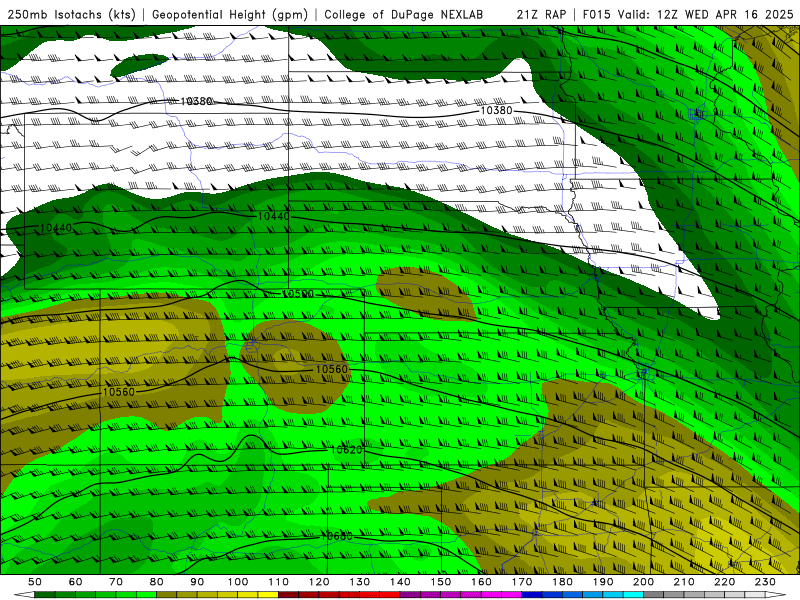Select the cyan swatch just before 200

coord(634,595)
